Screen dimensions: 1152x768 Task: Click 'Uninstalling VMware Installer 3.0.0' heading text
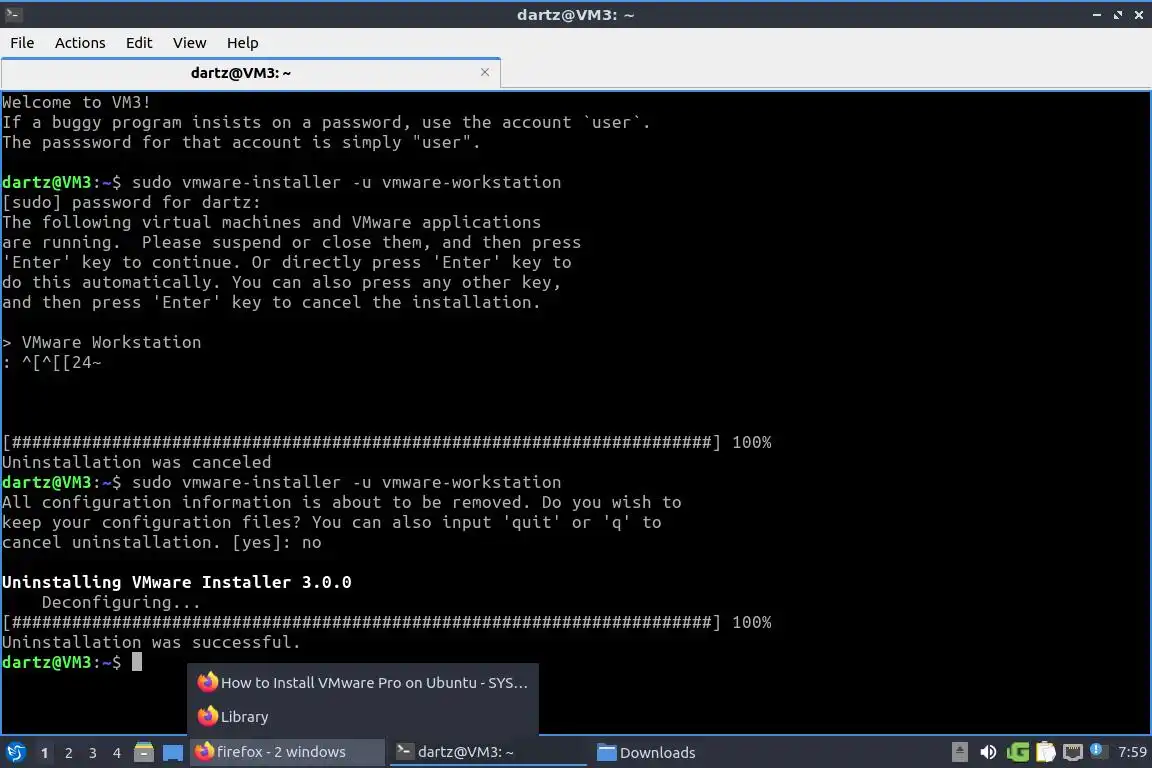pos(176,582)
